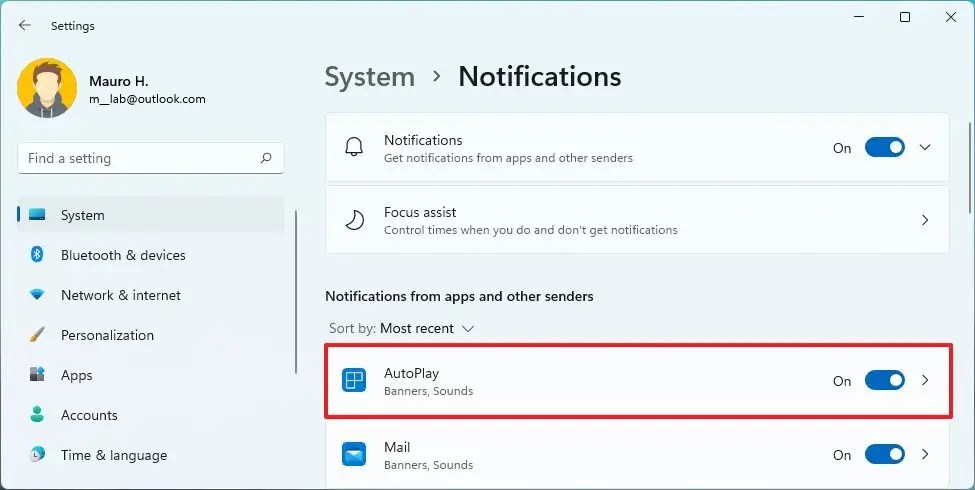Click the AutoPlay Banners, Sounds text
975x490 pixels.
(428, 391)
